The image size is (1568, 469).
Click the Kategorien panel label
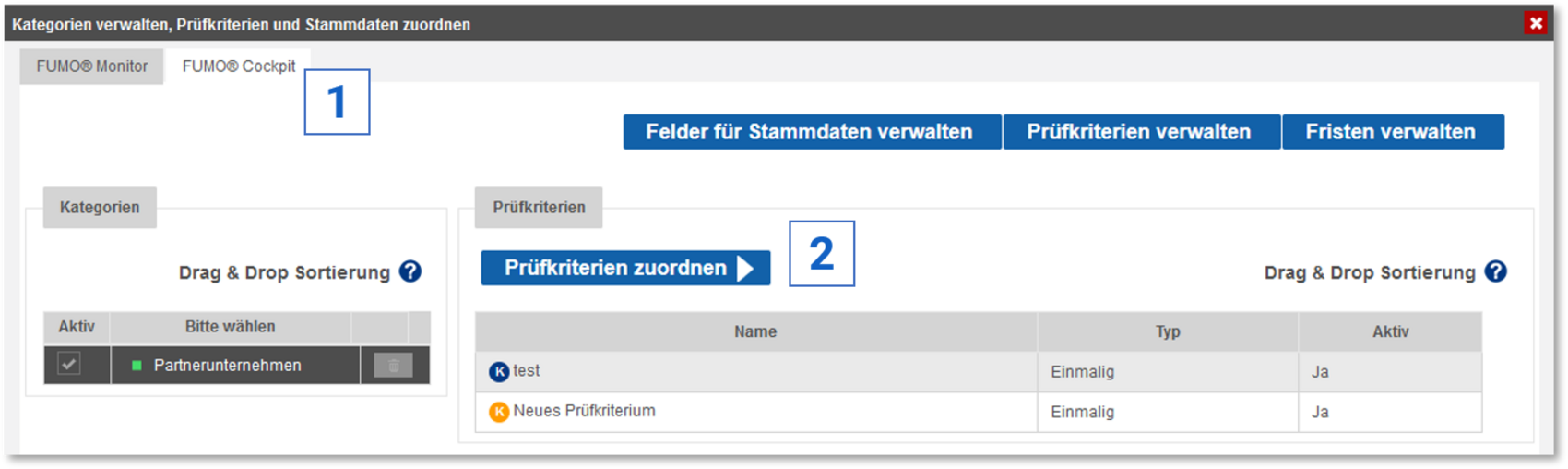100,208
